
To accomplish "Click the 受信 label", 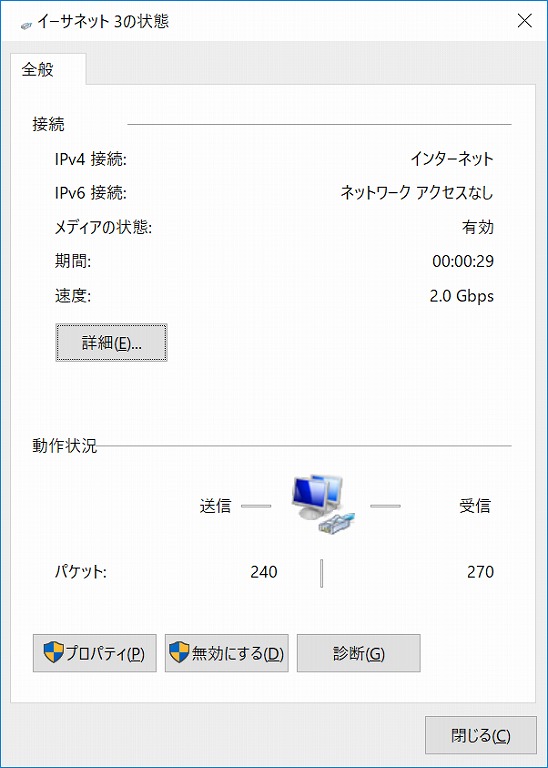I will pyautogui.click(x=475, y=505).
